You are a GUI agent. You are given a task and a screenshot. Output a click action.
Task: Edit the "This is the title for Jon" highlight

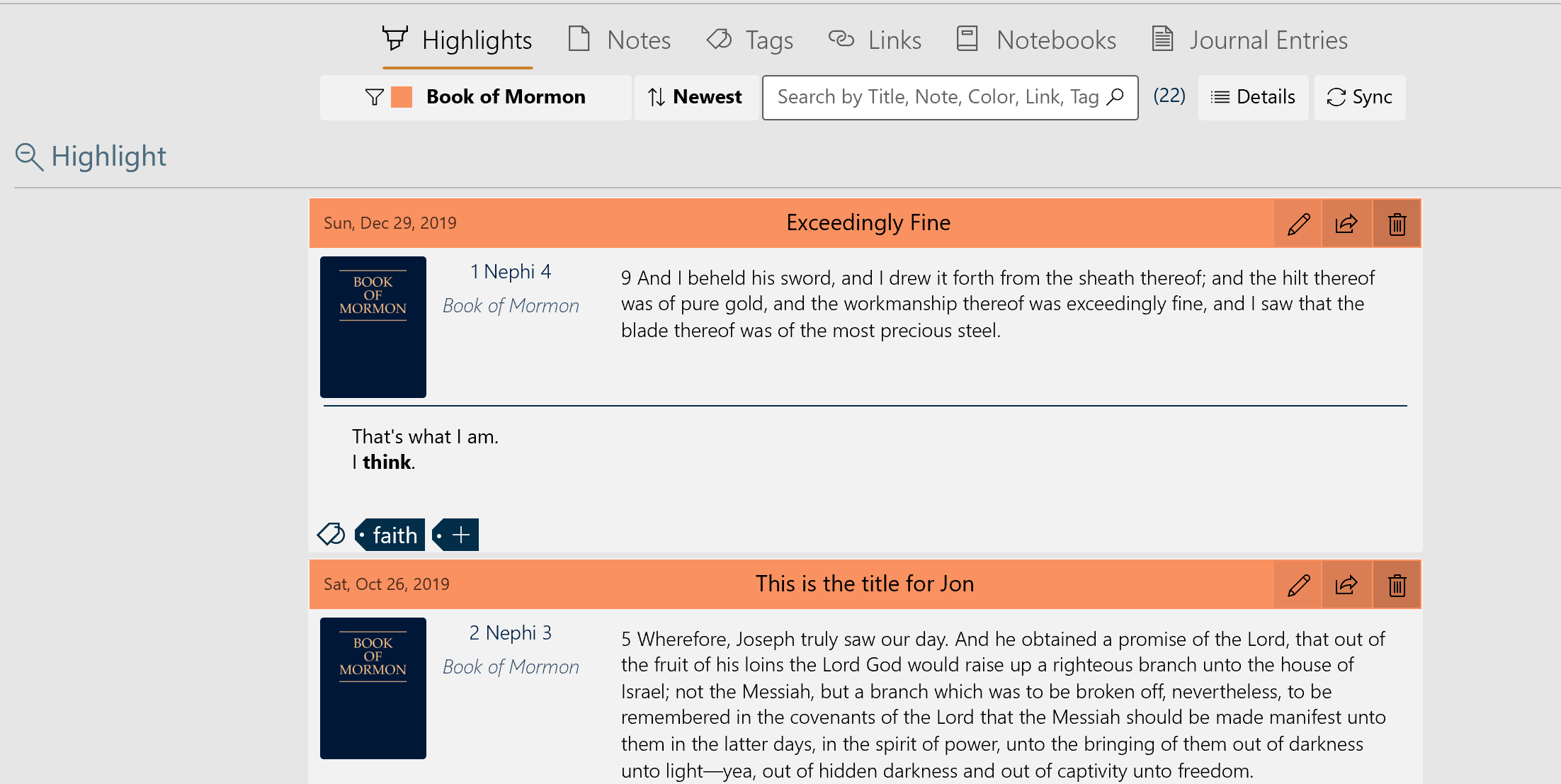tap(1297, 584)
